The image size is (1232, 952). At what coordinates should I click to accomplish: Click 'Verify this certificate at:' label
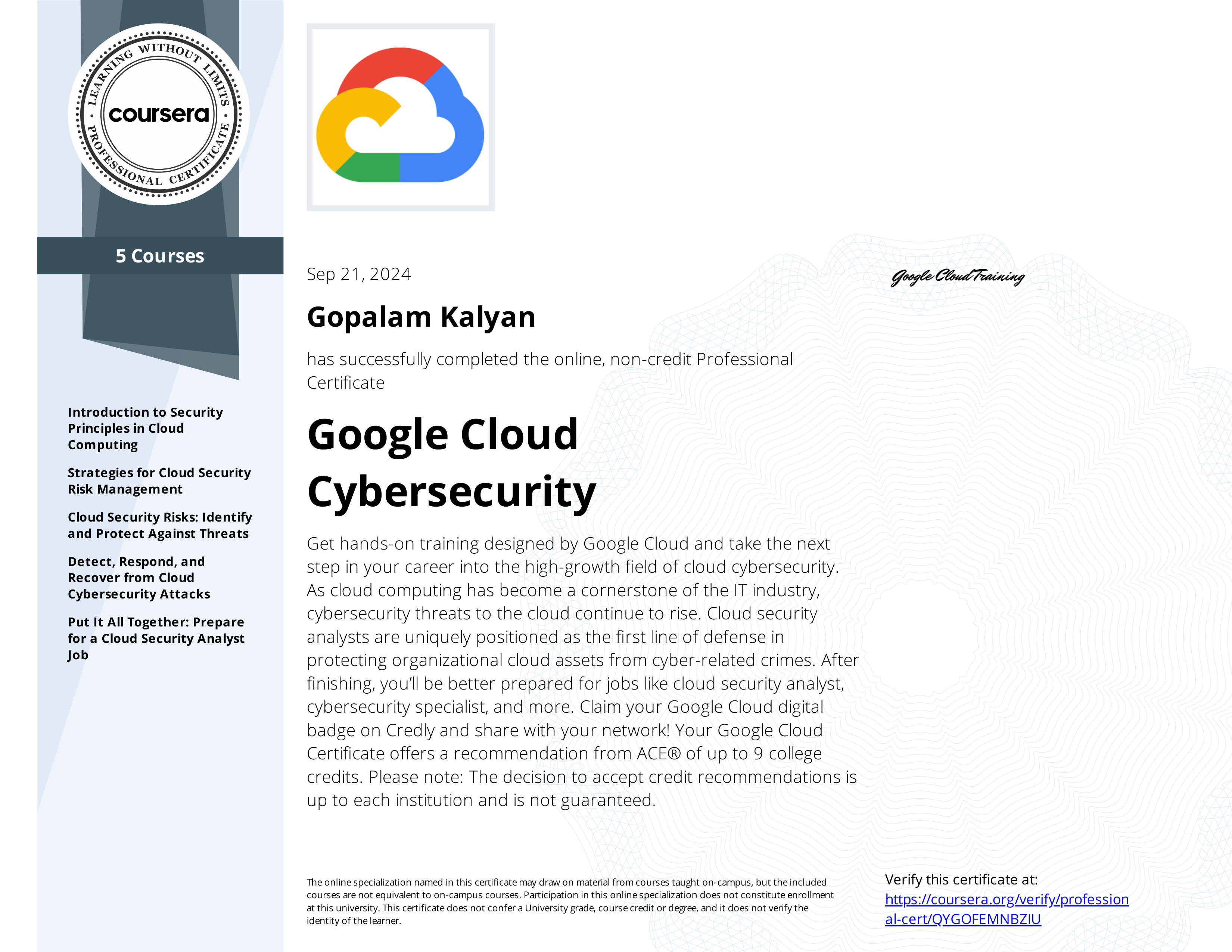coord(961,880)
